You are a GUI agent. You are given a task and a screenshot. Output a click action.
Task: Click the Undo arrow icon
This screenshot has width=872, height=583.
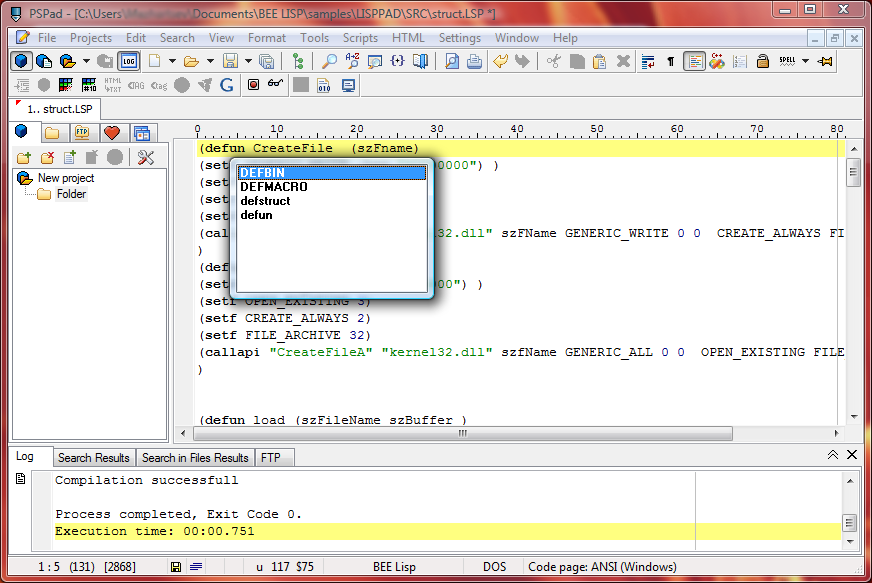(500, 61)
